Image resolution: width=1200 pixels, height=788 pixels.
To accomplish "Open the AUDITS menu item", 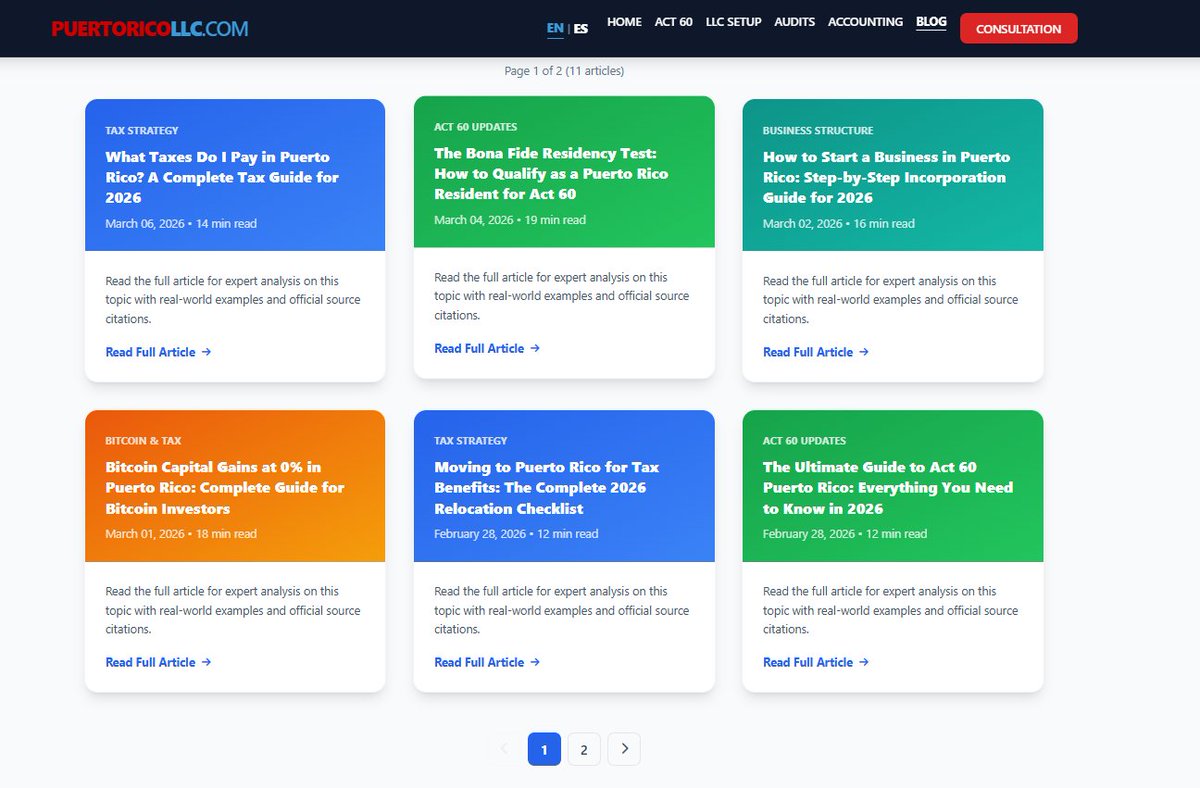I will point(795,22).
